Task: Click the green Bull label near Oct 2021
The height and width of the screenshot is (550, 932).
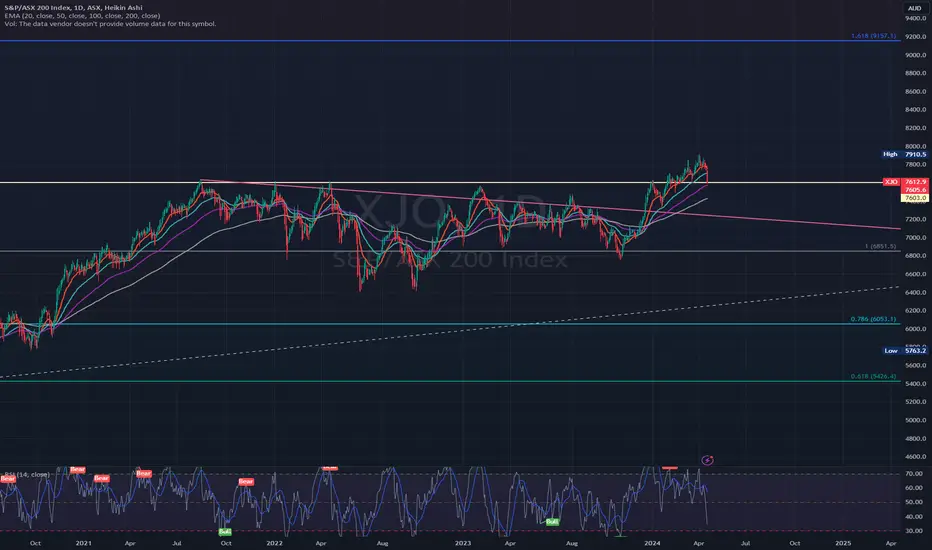Action: pyautogui.click(x=225, y=532)
